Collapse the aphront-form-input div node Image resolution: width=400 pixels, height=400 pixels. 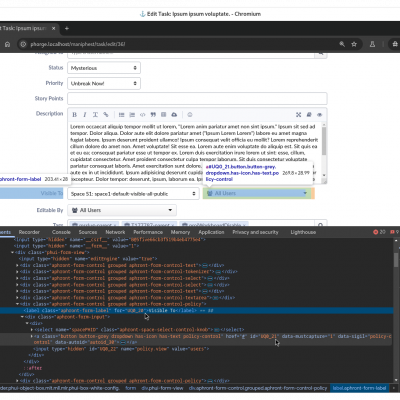pyautogui.click(x=23, y=317)
